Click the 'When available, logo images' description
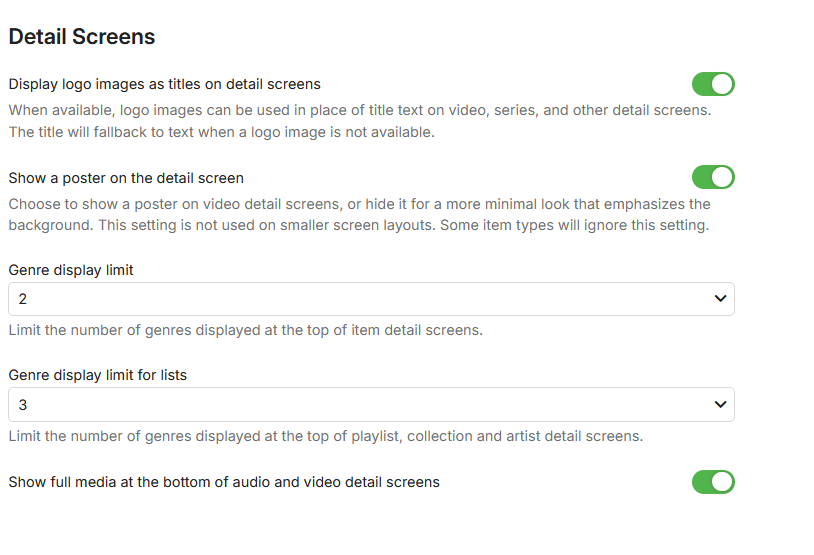This screenshot has height=555, width=814. point(360,110)
